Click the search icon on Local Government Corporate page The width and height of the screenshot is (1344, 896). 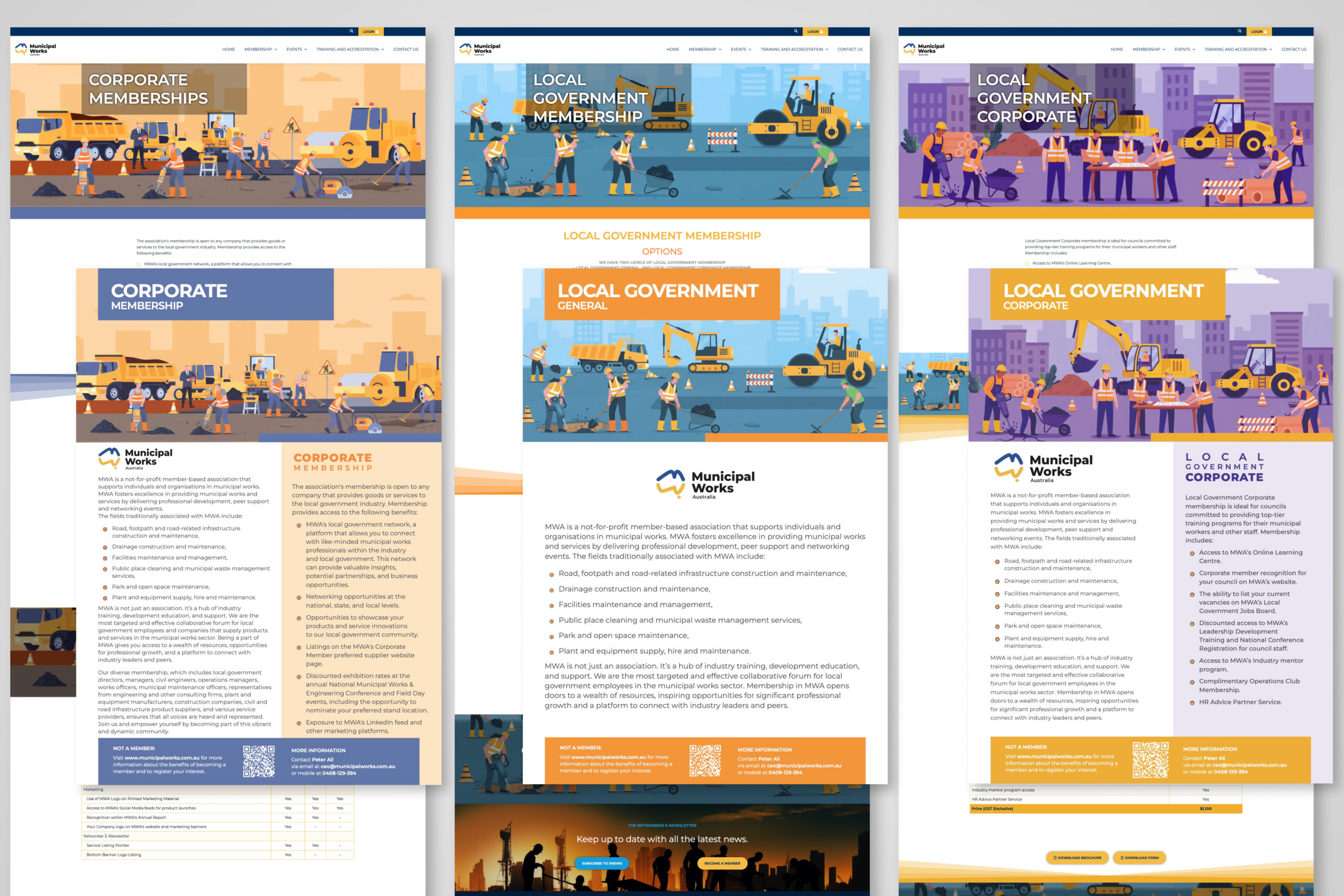click(x=1240, y=31)
